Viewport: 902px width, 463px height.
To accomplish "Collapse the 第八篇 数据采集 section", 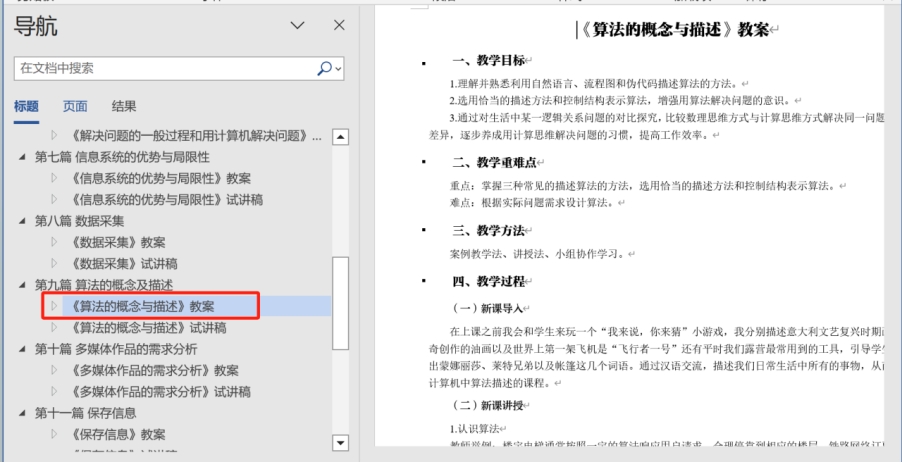I will pyautogui.click(x=23, y=221).
